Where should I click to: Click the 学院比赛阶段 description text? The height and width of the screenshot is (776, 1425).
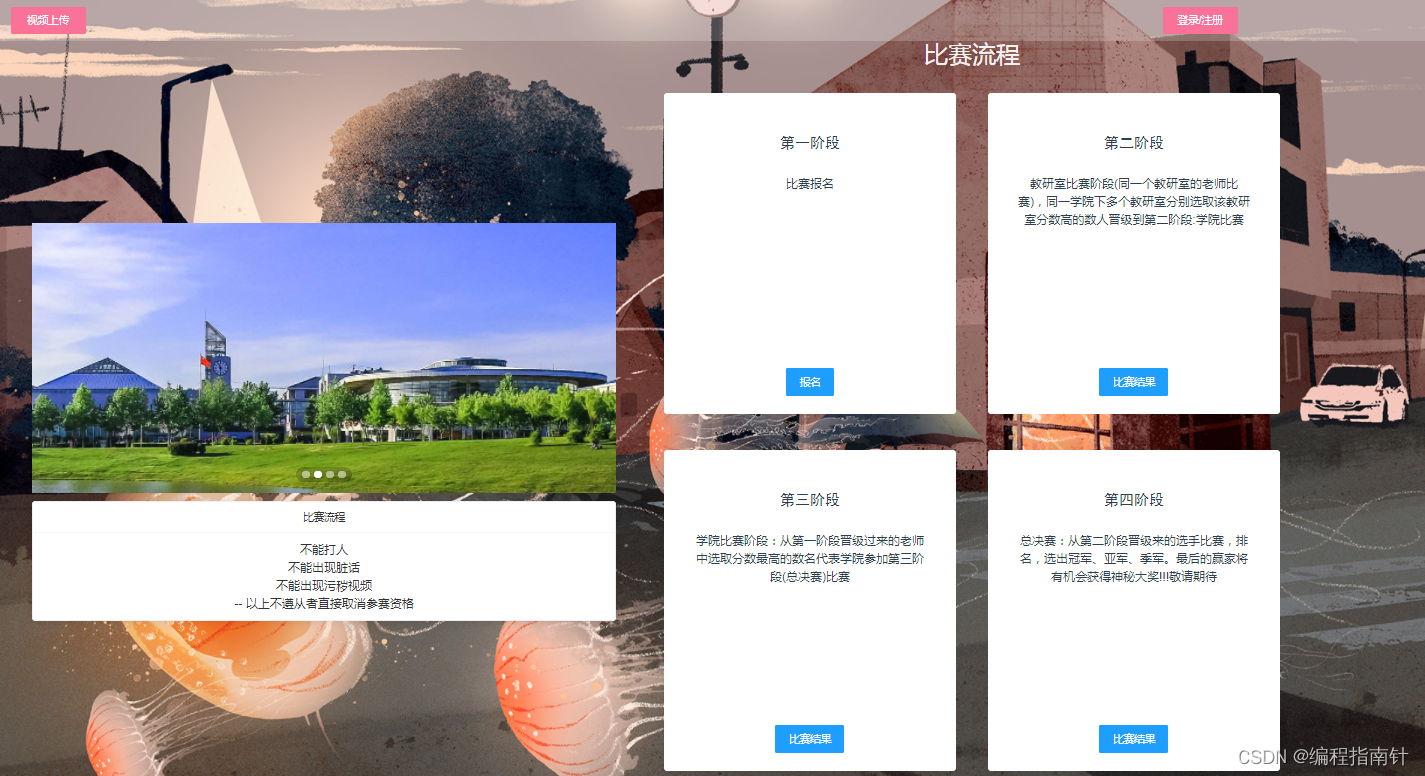pos(810,559)
